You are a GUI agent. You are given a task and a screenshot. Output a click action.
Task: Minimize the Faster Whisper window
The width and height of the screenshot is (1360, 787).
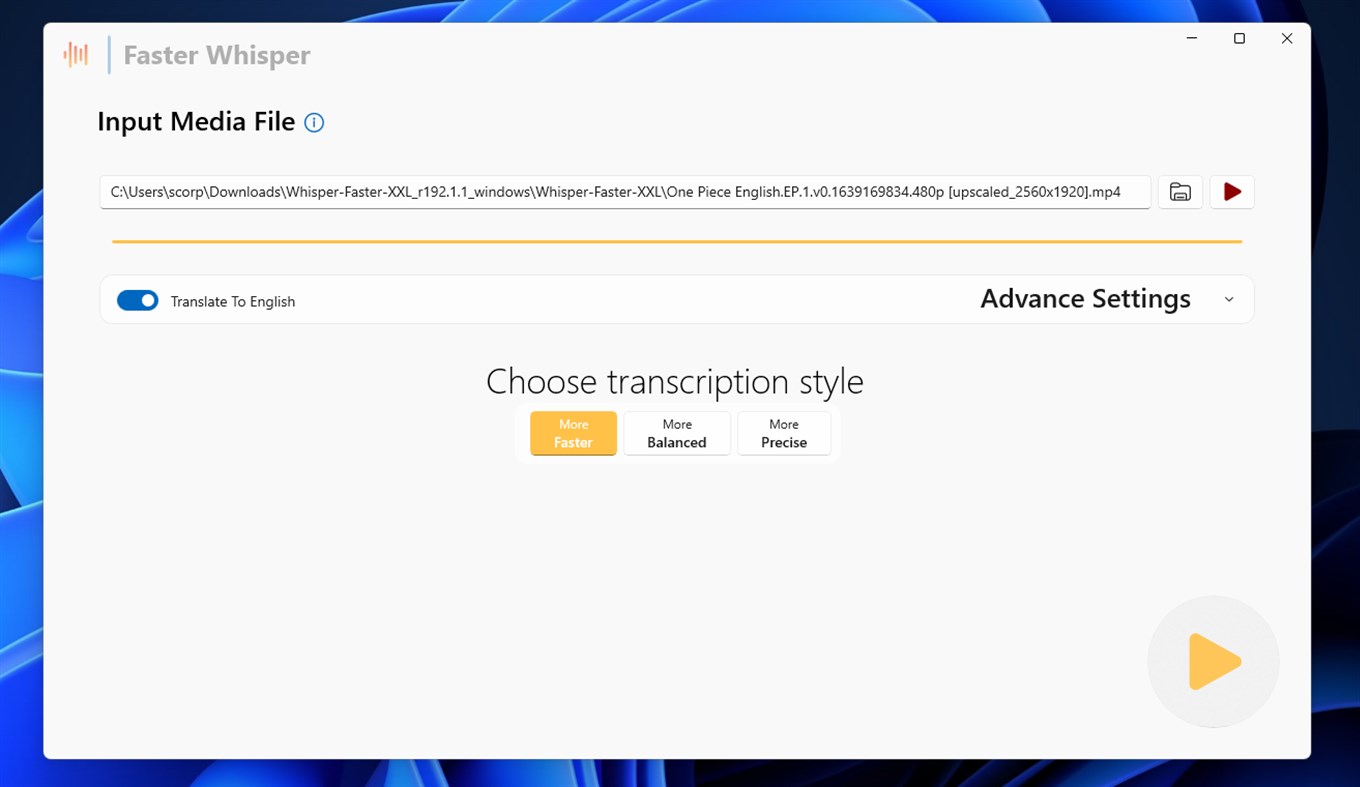1192,38
